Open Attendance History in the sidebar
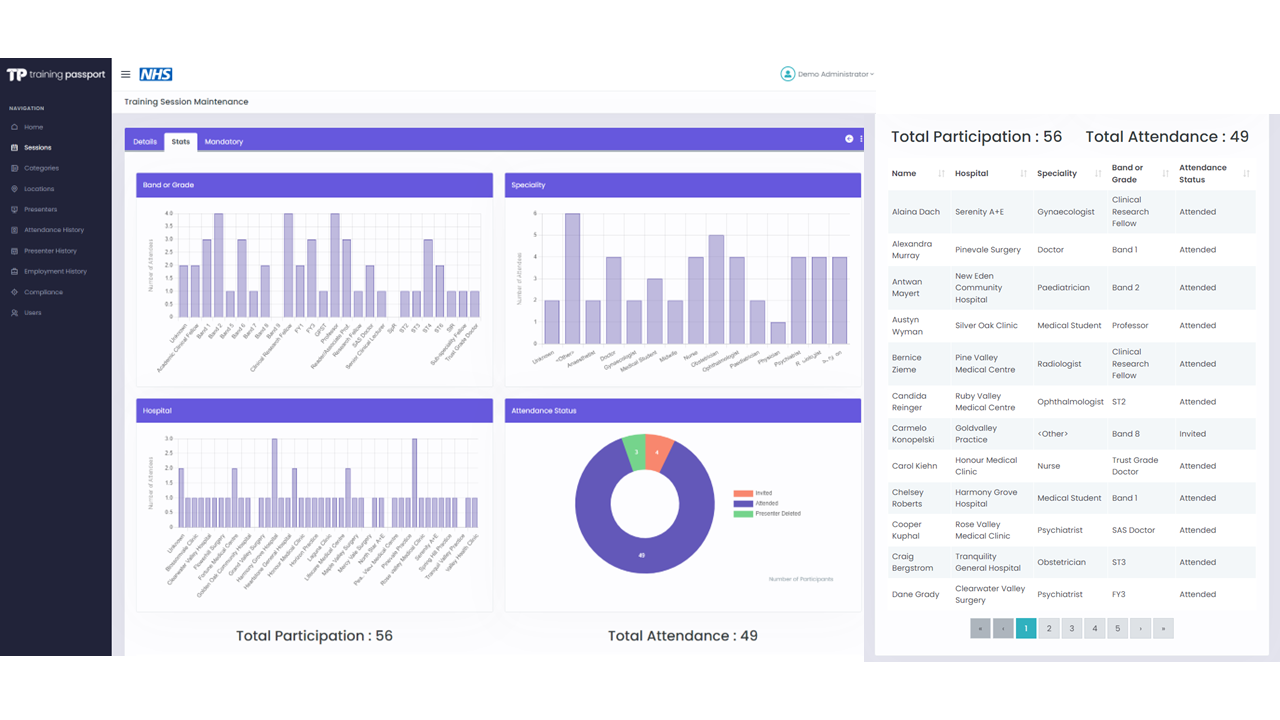 [54, 230]
